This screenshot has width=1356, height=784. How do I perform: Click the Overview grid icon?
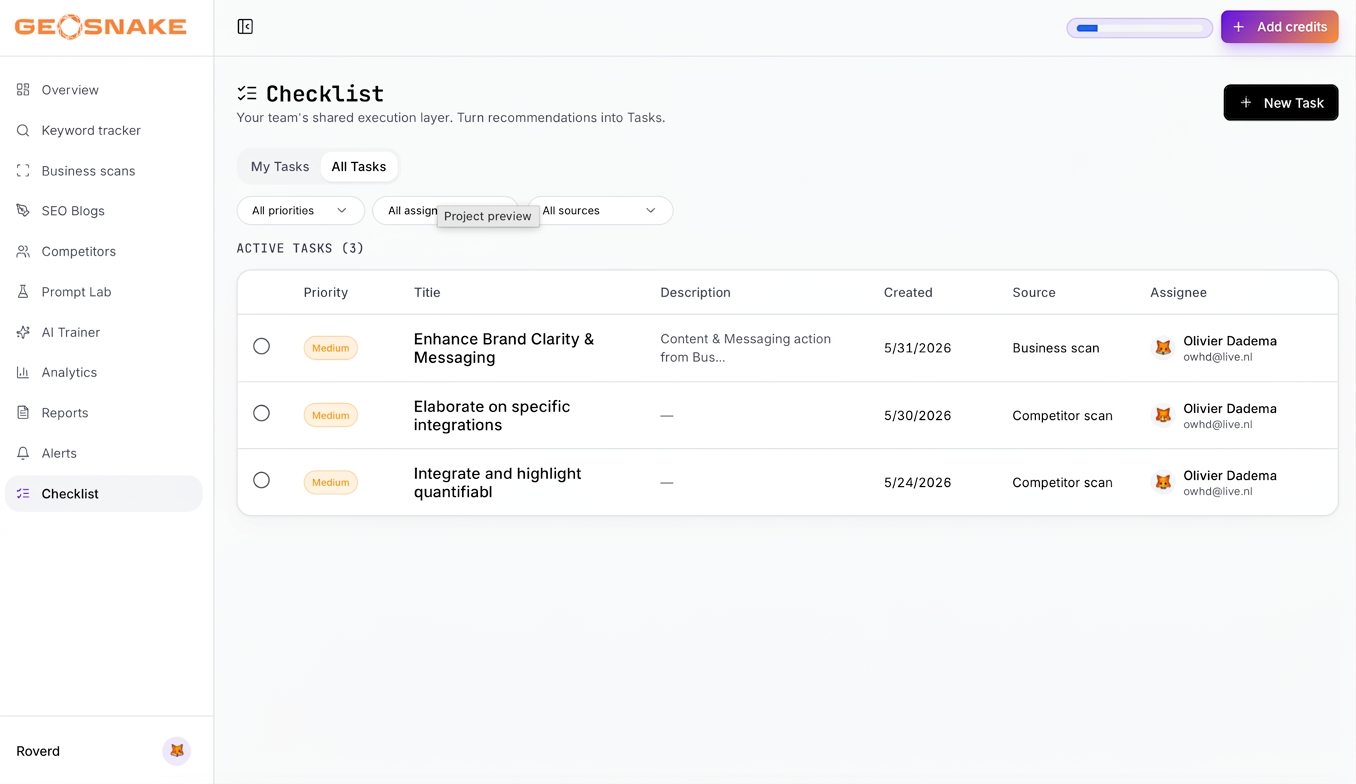[x=23, y=90]
